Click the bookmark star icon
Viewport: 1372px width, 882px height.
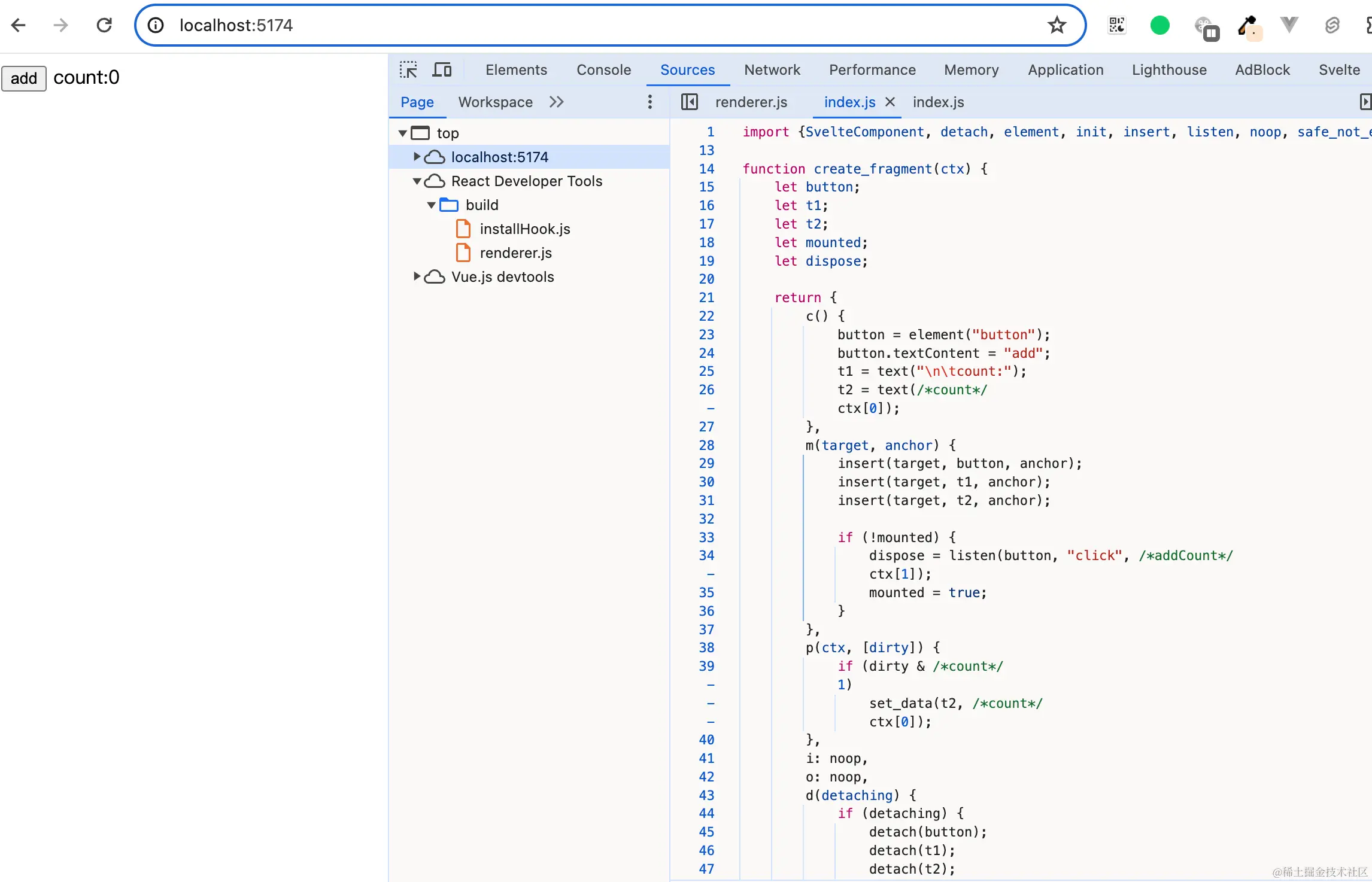point(1057,25)
